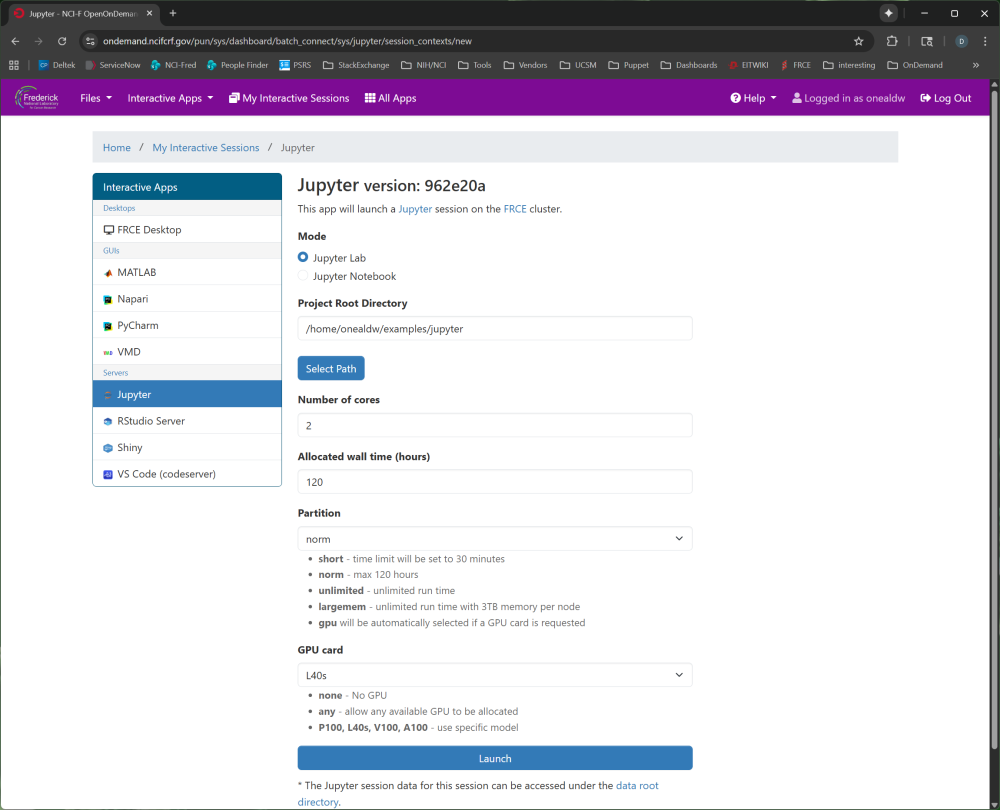Click the Napari app icon

point(108,299)
